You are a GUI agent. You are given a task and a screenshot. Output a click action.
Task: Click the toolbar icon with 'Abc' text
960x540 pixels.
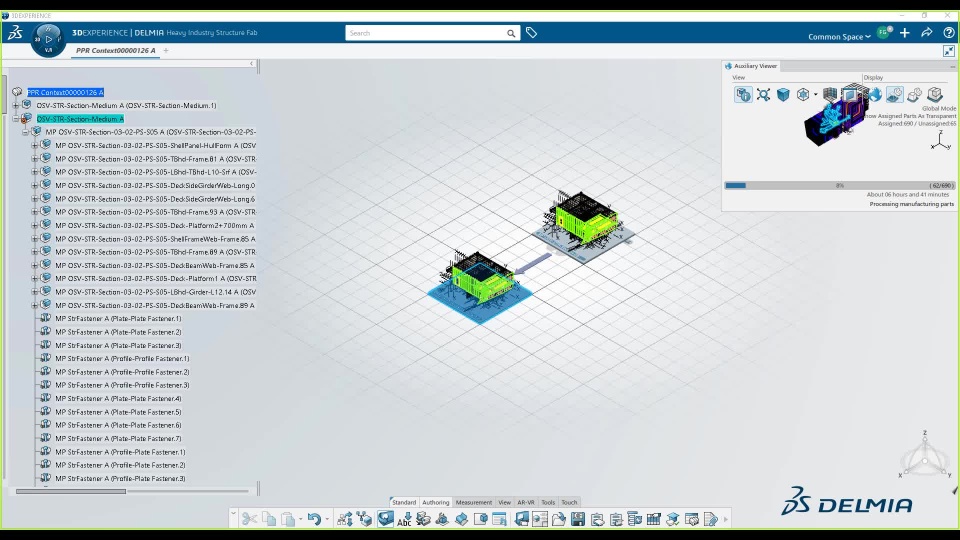click(404, 519)
